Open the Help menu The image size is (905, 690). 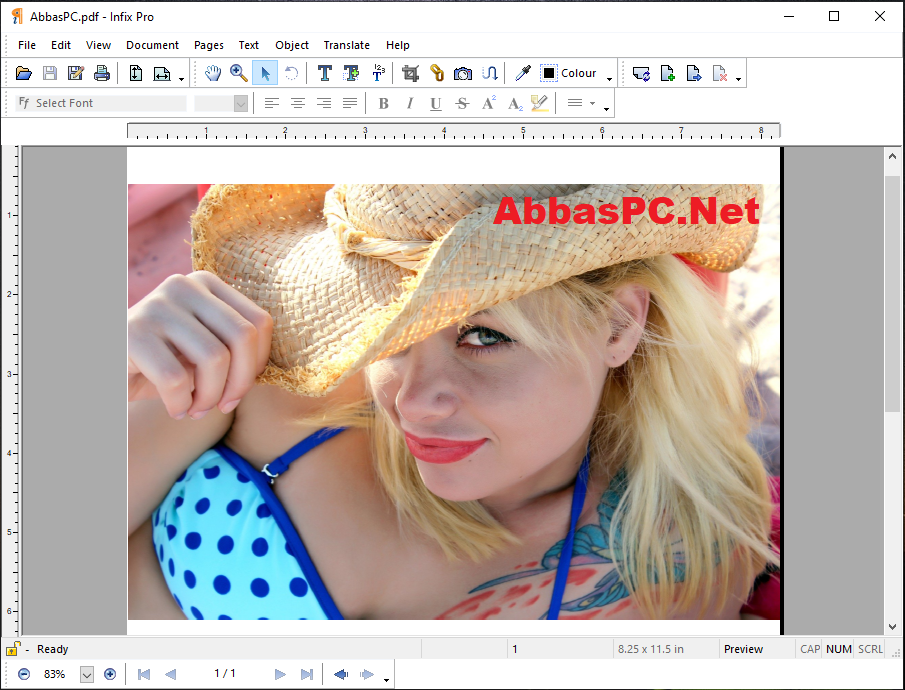tap(398, 45)
